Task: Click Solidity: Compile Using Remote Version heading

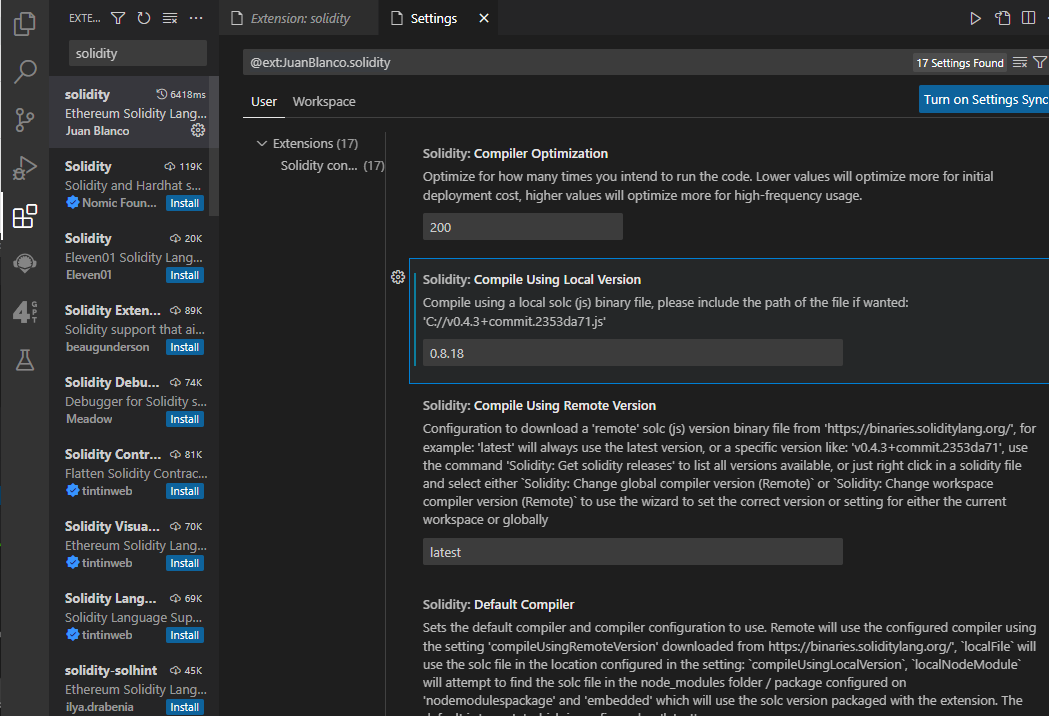Action: coord(539,406)
